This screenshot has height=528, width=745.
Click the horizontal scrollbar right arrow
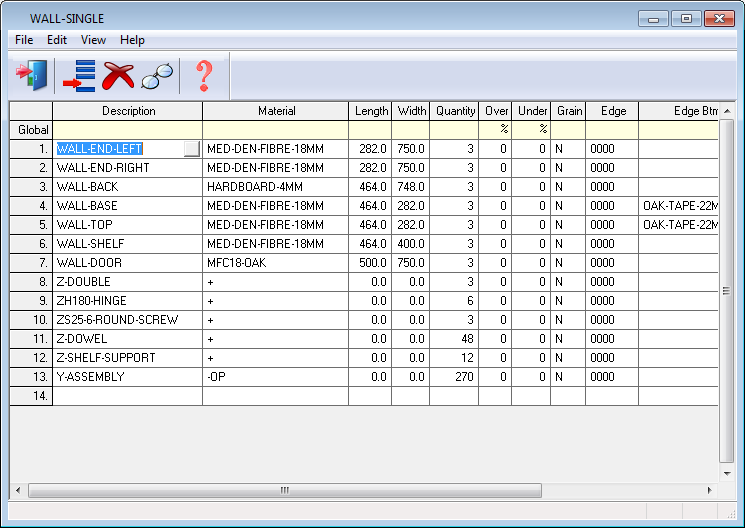pyautogui.click(x=709, y=490)
